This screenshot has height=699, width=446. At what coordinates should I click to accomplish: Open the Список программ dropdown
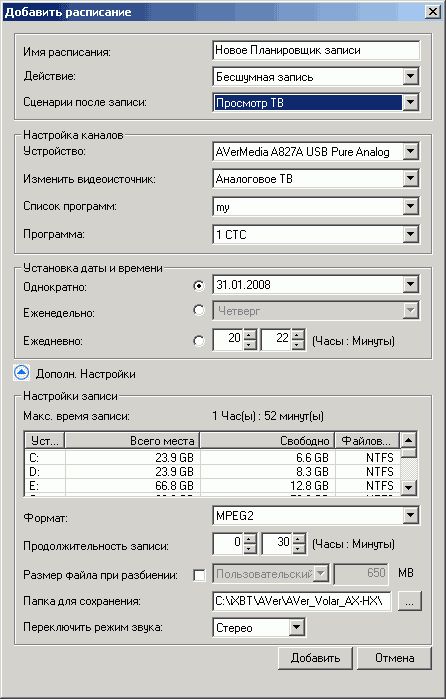410,207
